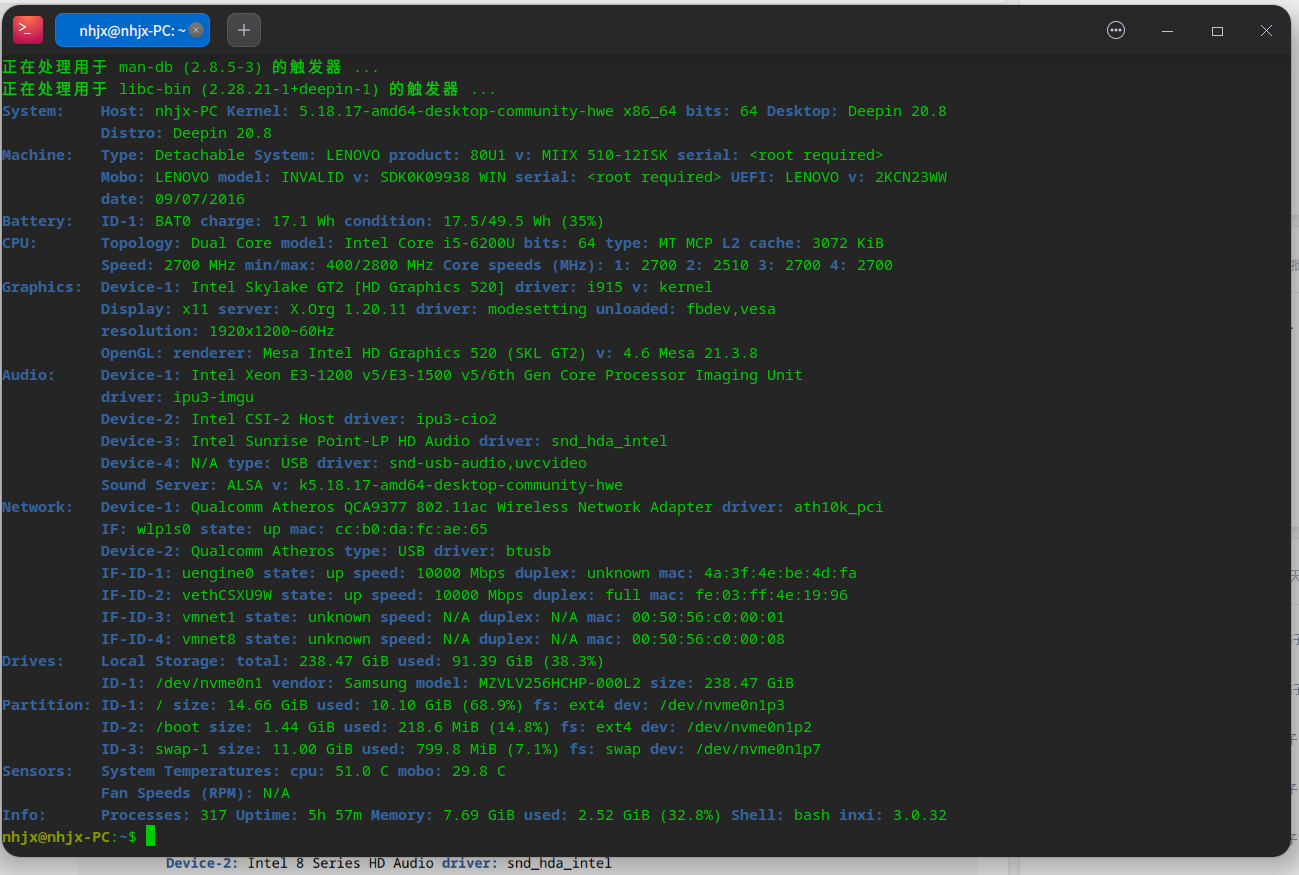Click the SDK0K09938 WIN mobo version

443,177
